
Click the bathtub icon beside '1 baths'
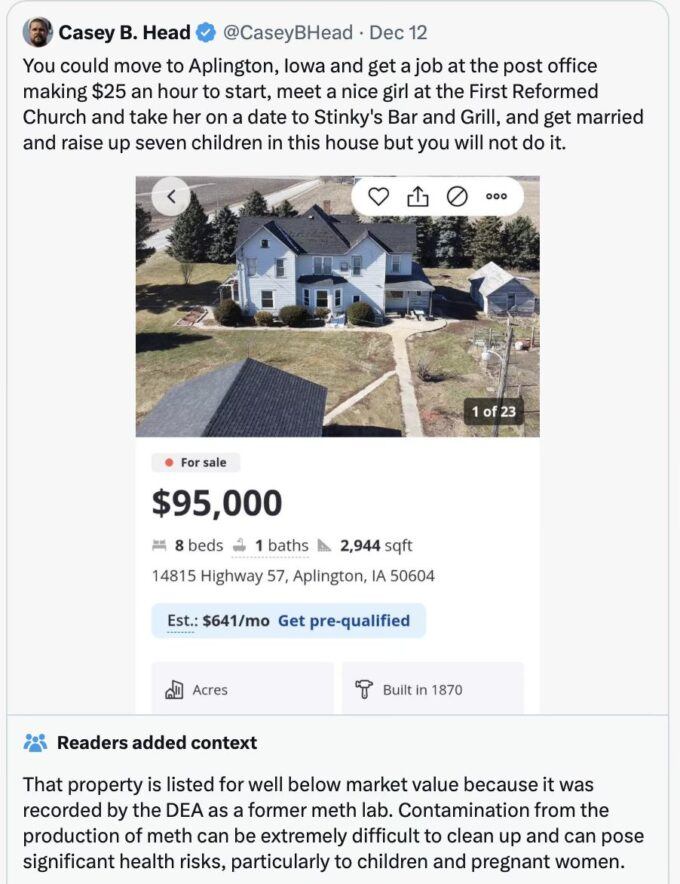click(239, 546)
